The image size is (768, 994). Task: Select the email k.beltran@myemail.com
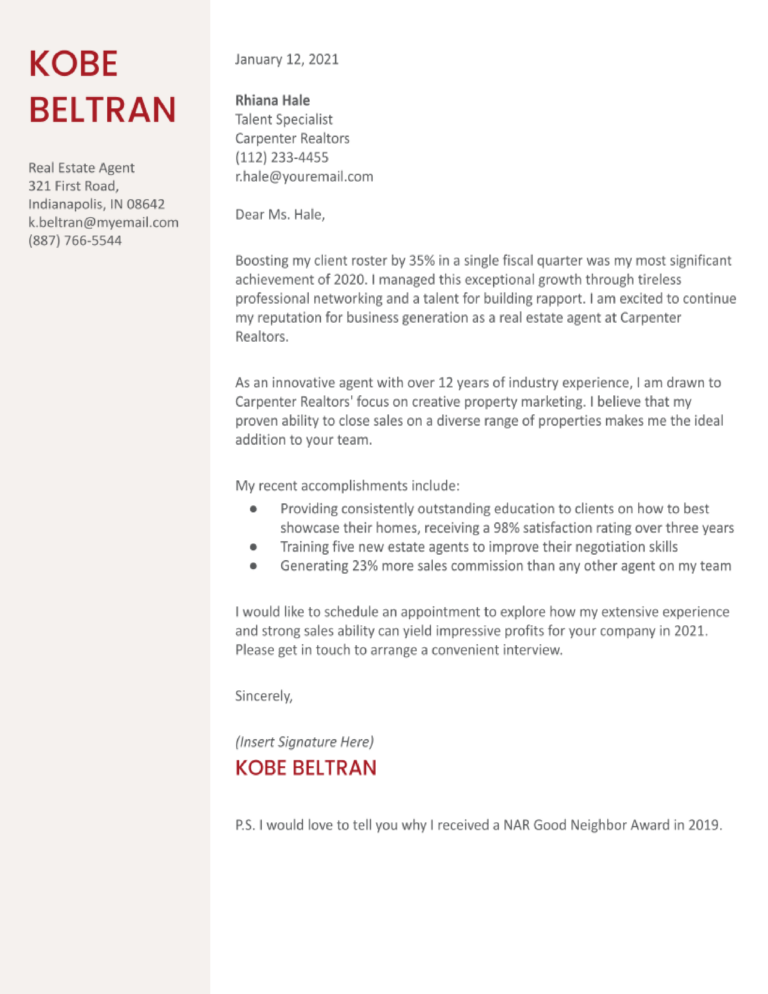(103, 223)
